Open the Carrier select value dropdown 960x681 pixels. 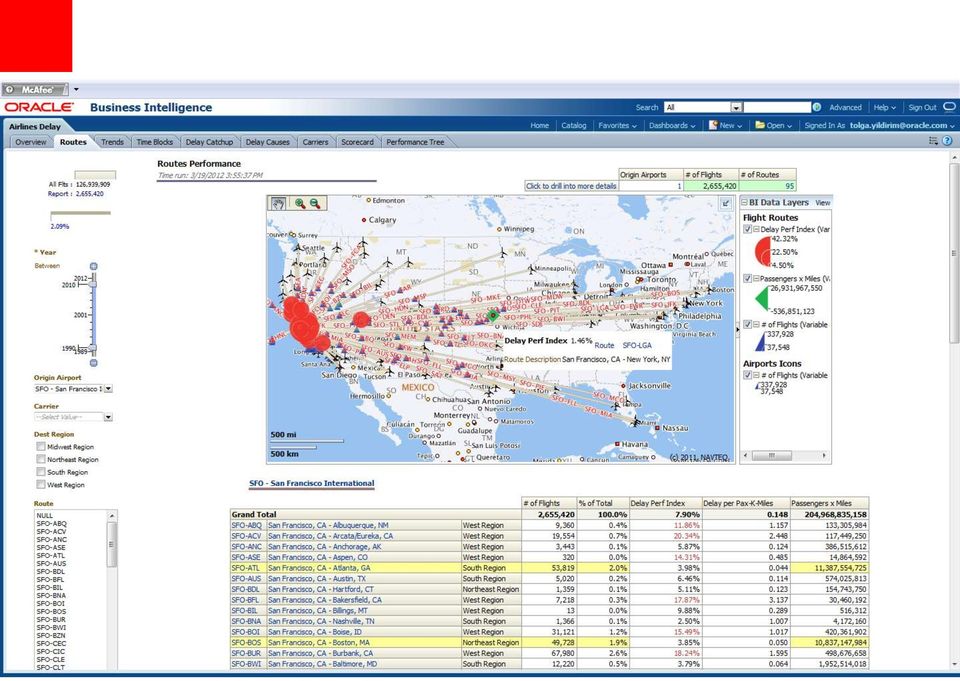[108, 417]
